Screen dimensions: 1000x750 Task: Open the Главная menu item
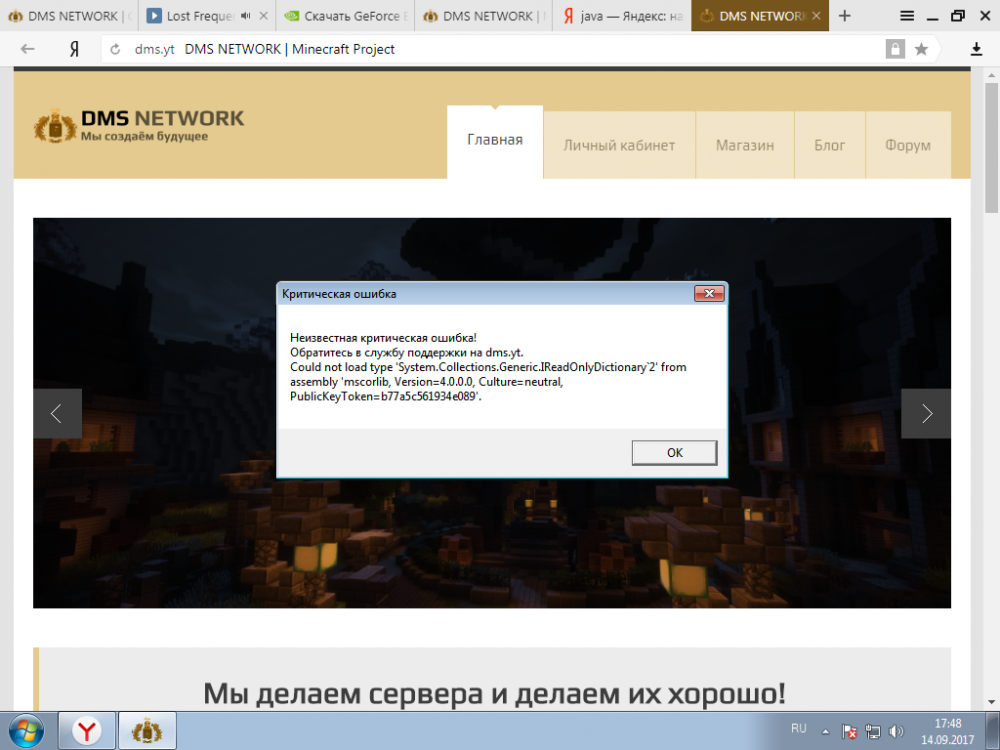[495, 140]
